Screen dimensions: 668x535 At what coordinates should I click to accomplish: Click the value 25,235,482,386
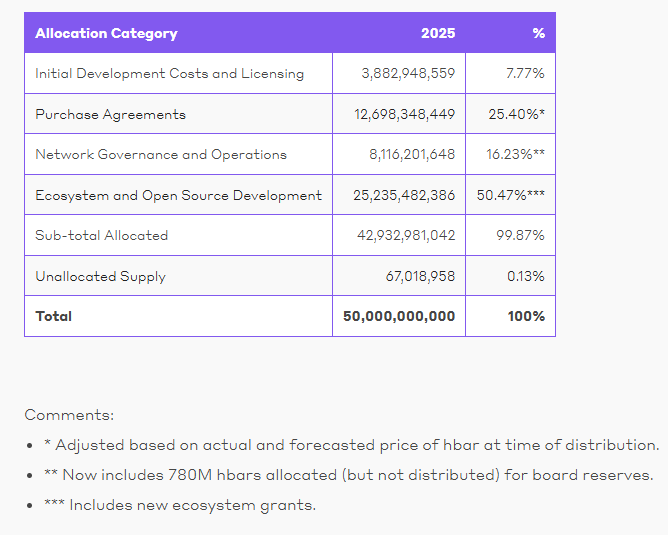pos(404,195)
